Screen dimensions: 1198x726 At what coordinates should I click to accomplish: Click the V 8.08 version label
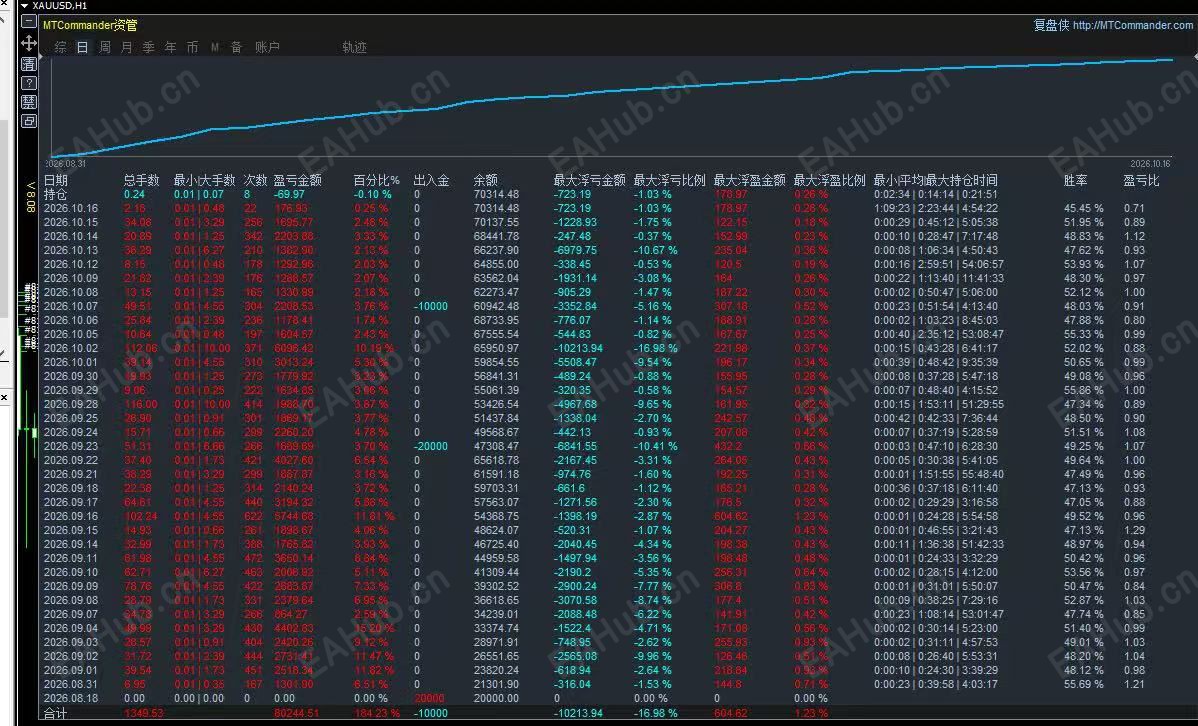tap(31, 196)
